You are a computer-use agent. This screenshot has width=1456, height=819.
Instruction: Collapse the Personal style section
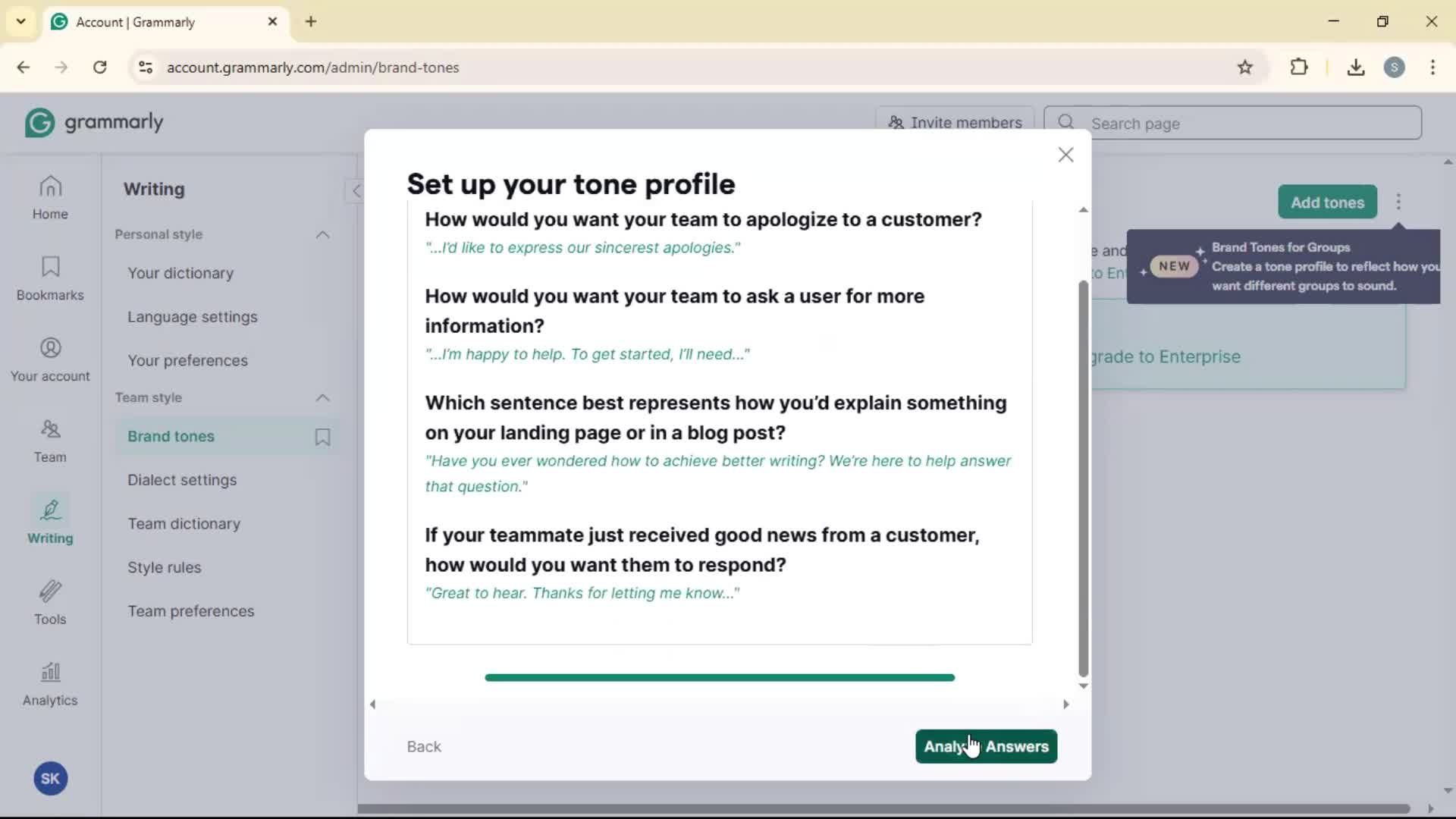click(322, 235)
